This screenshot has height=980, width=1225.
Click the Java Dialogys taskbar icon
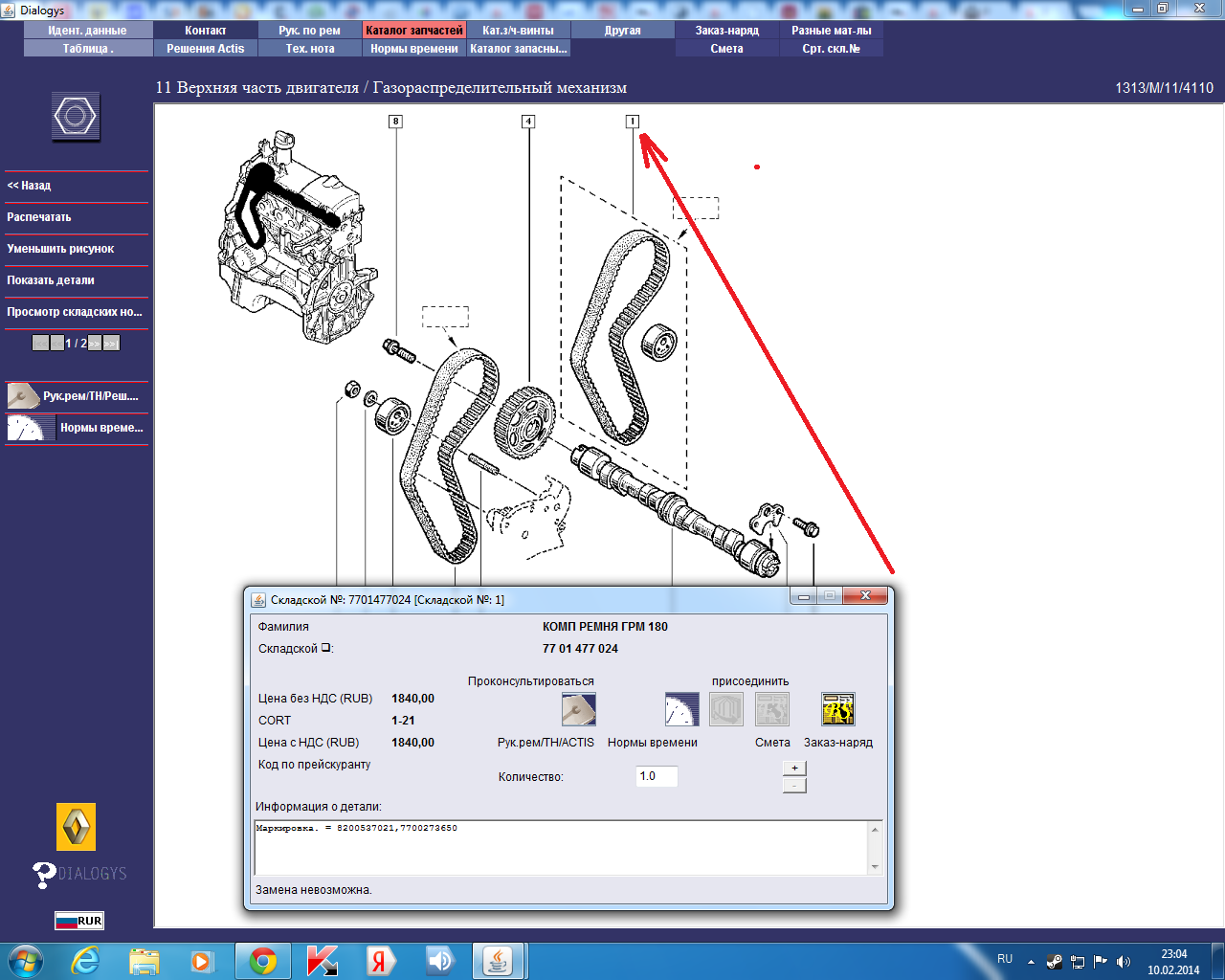pyautogui.click(x=498, y=961)
